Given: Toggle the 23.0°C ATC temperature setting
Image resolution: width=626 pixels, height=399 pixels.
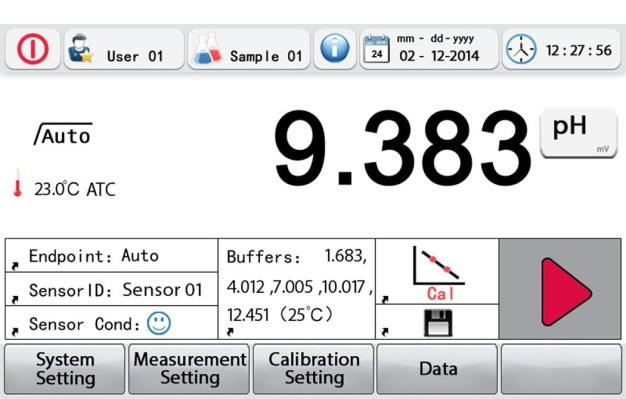Looking at the screenshot, I should tap(64, 188).
